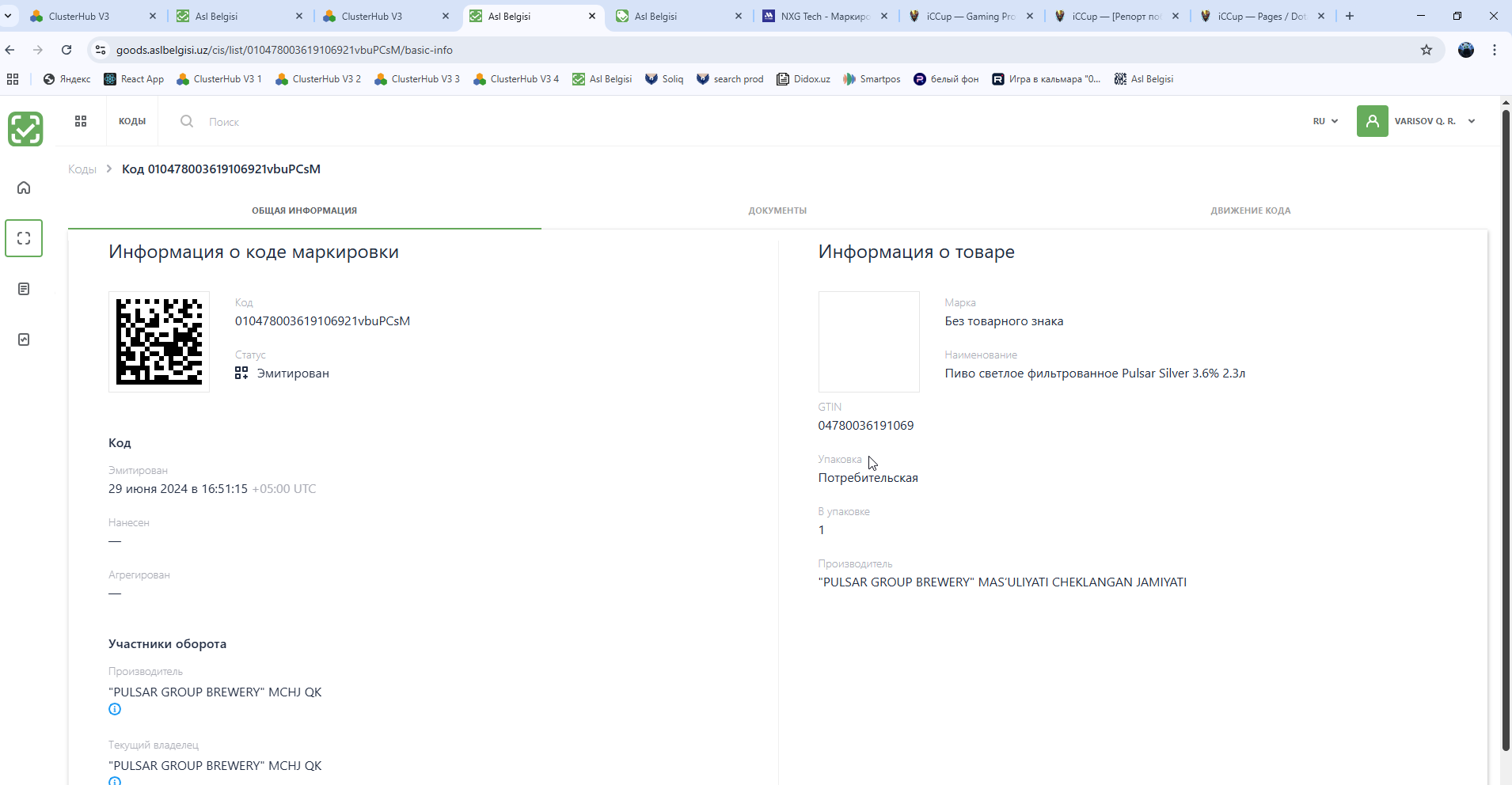
Task: Open the reports chart sidebar icon
Action: (24, 339)
